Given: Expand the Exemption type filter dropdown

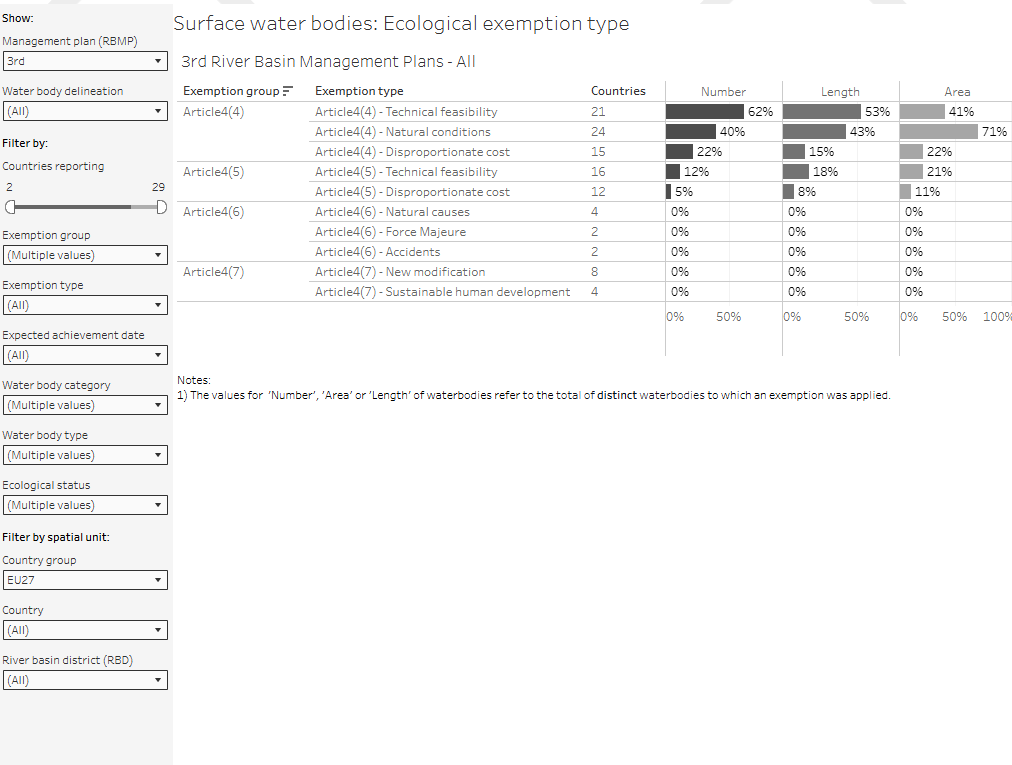Looking at the screenshot, I should pos(84,305).
